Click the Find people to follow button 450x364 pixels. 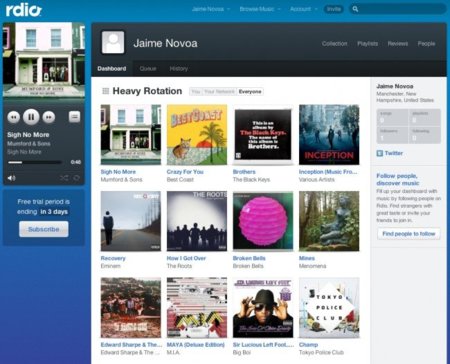[x=409, y=234]
